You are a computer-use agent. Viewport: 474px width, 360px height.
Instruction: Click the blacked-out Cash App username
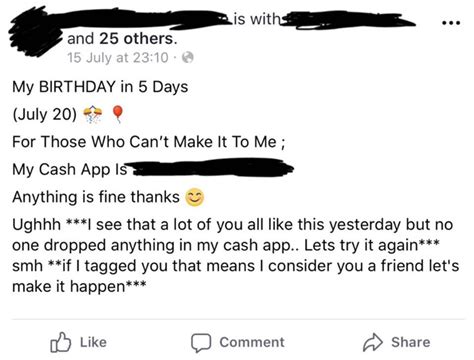point(211,168)
